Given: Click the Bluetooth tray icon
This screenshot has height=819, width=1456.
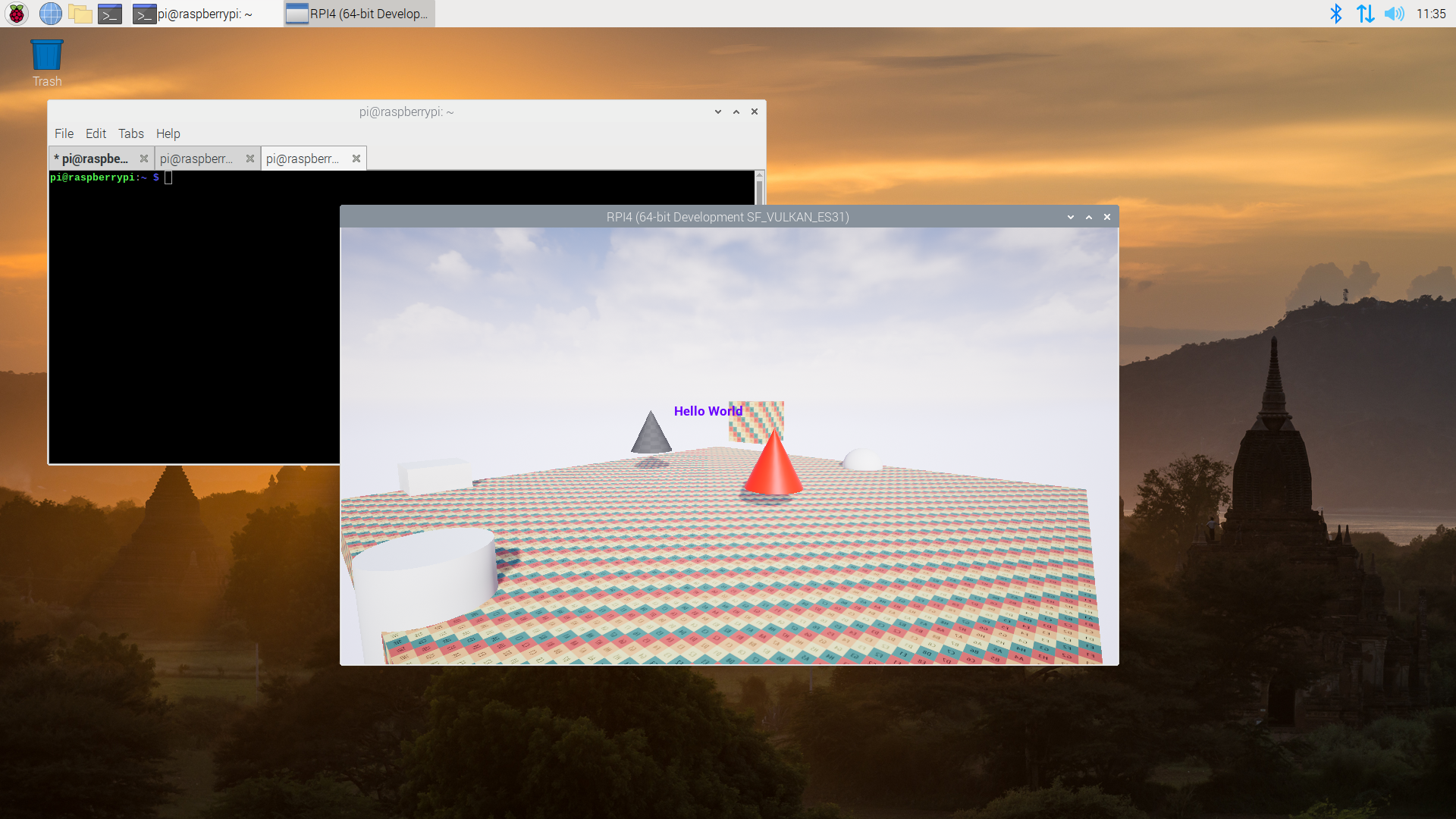Looking at the screenshot, I should click(1336, 14).
